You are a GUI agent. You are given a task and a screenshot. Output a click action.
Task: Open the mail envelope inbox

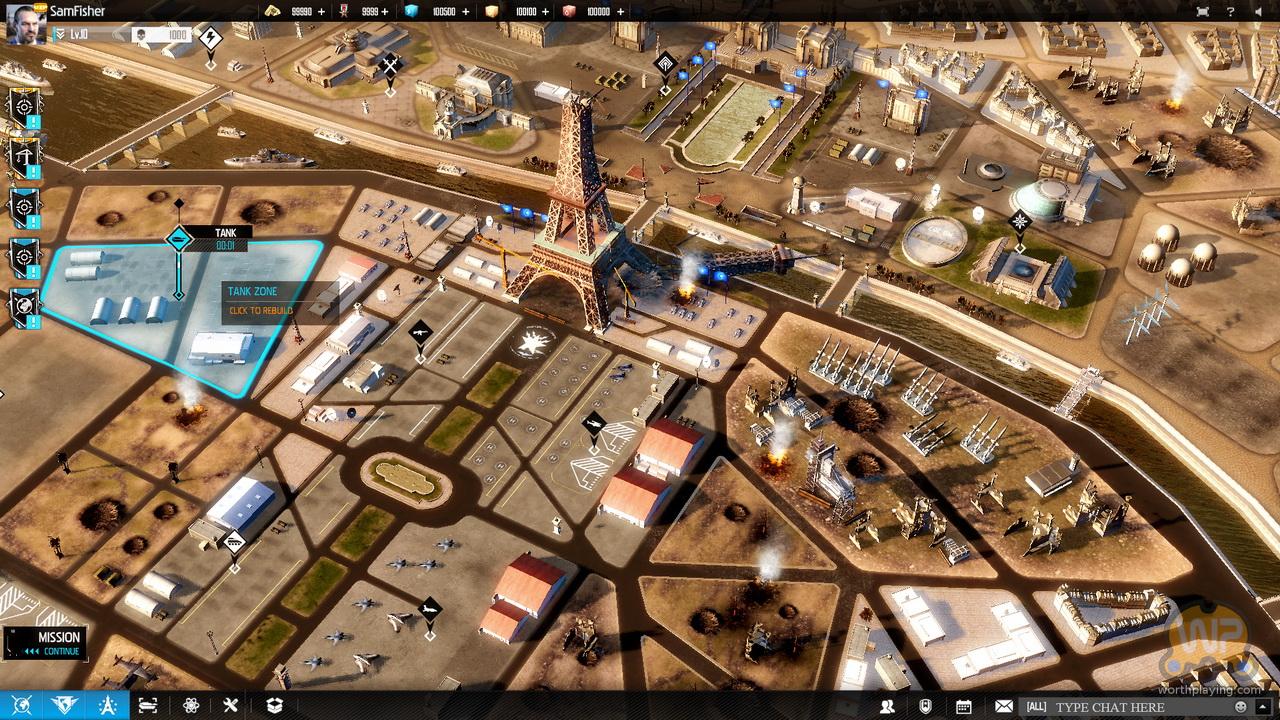click(1003, 706)
